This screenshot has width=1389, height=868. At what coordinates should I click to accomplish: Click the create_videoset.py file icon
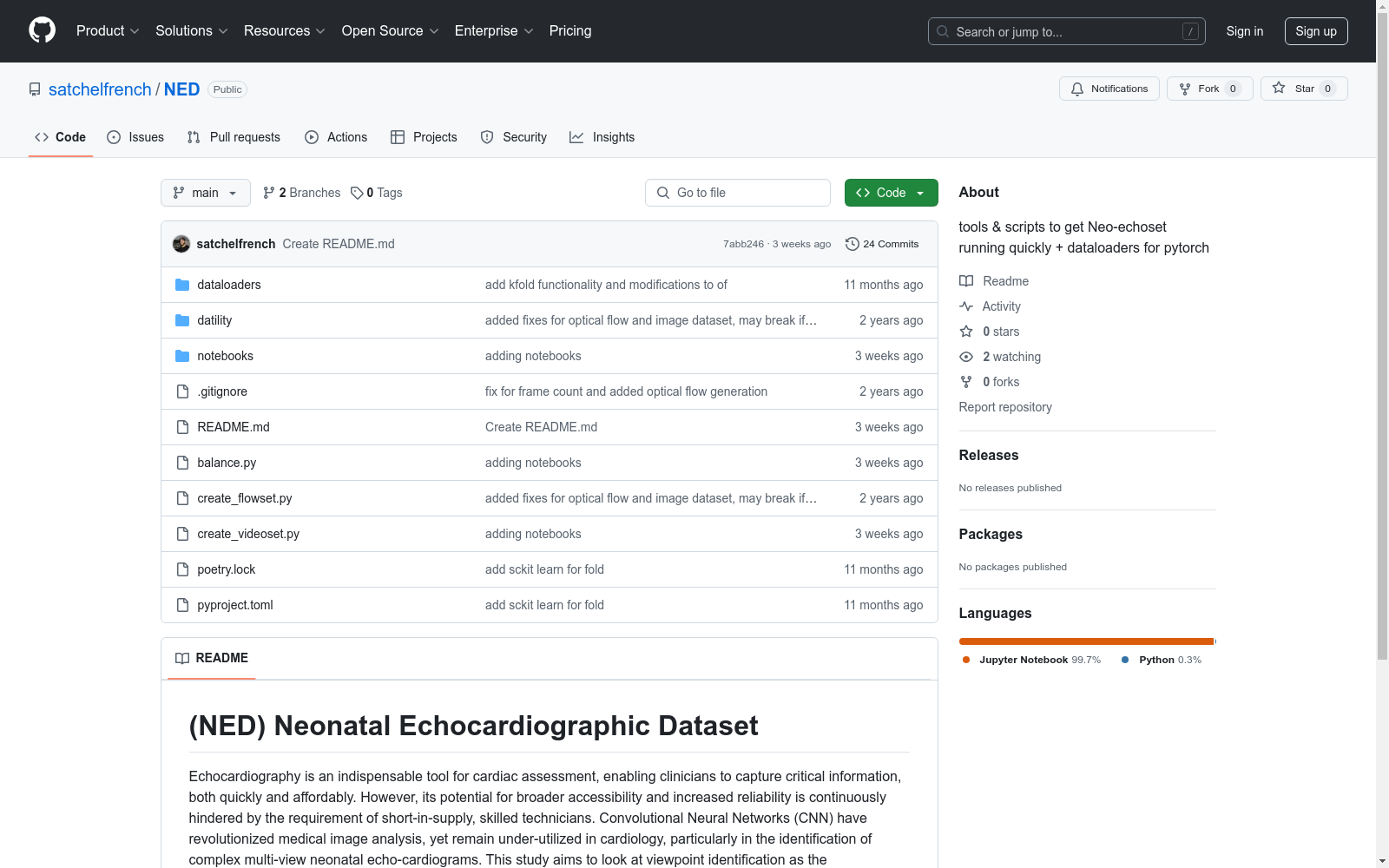182,534
